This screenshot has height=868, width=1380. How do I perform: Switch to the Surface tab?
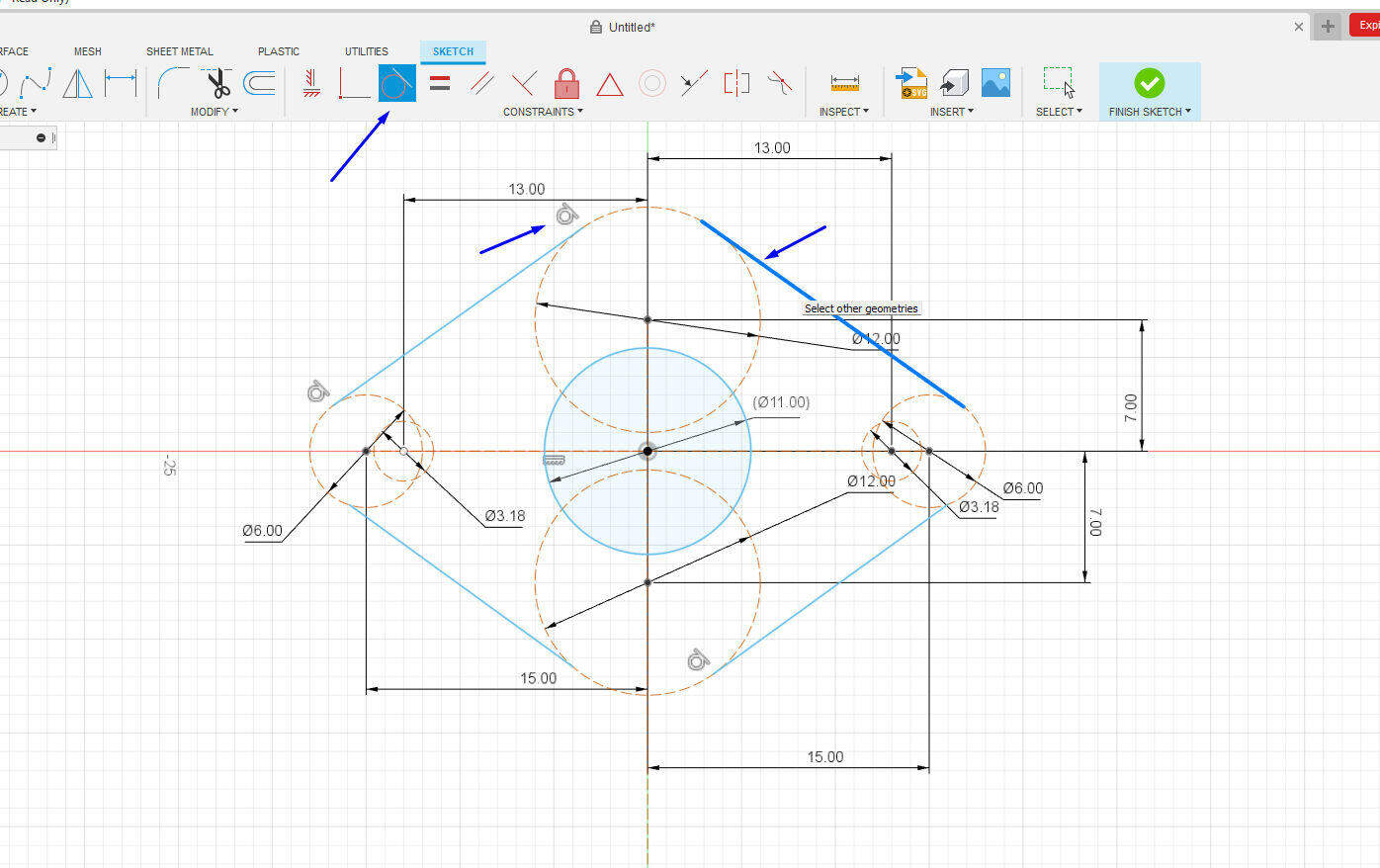[13, 51]
